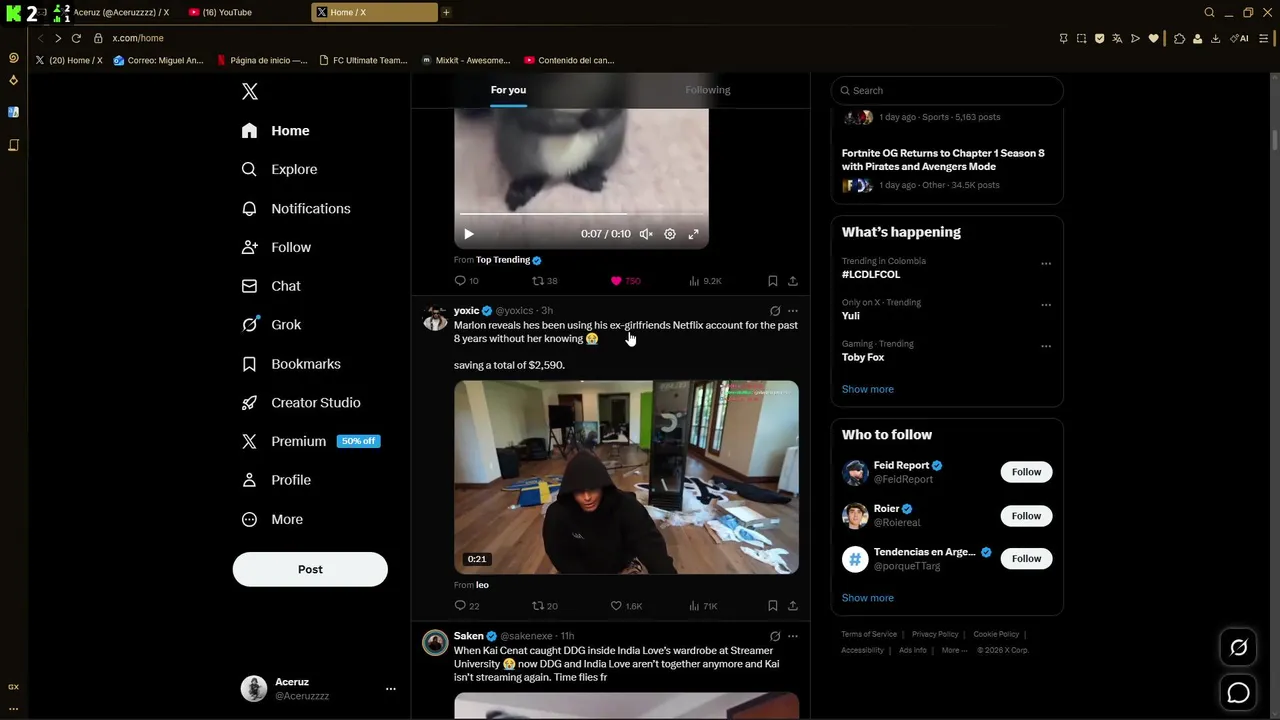Viewport: 1280px width, 720px height.
Task: Open more options on yoxic post
Action: pos(793,311)
